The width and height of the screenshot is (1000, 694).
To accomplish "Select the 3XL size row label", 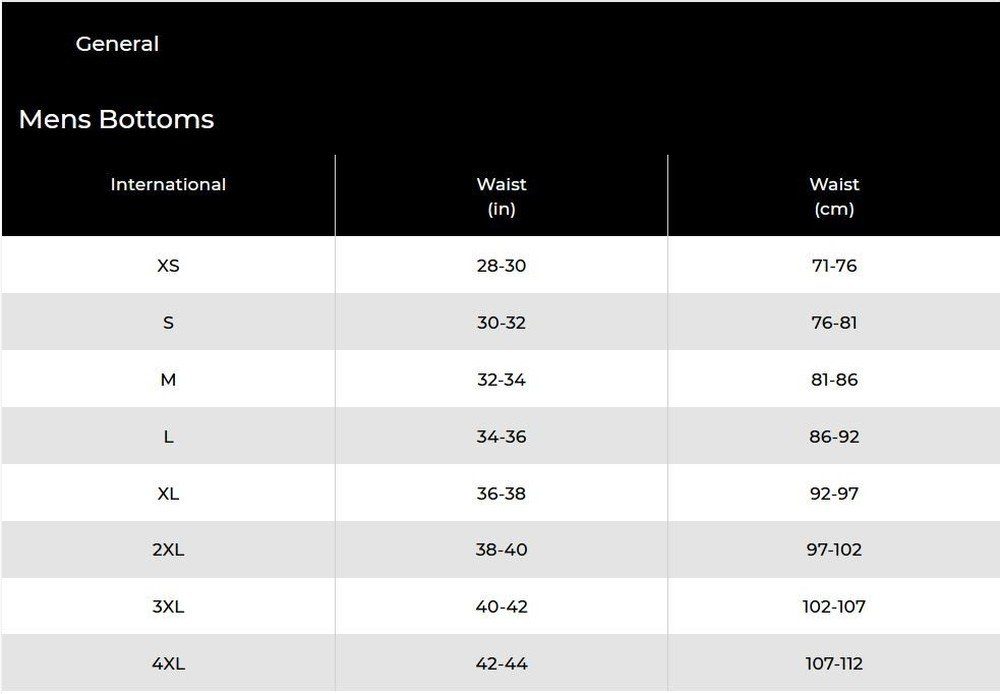I will coord(168,607).
